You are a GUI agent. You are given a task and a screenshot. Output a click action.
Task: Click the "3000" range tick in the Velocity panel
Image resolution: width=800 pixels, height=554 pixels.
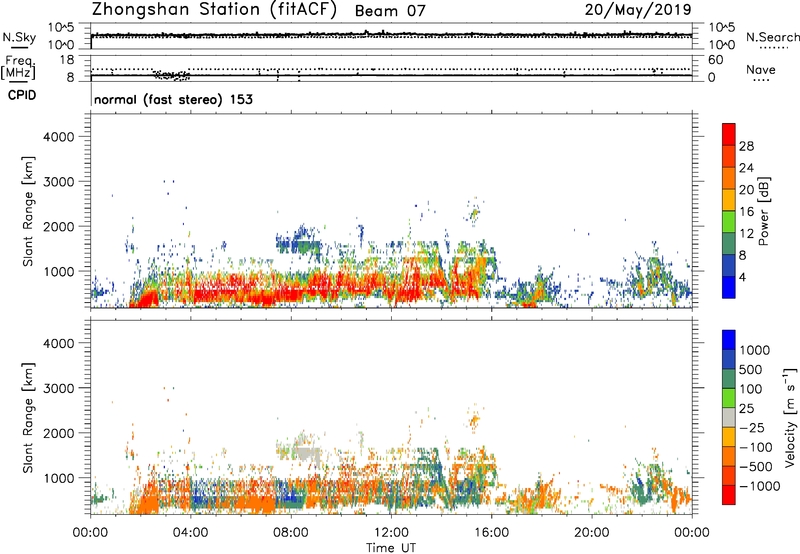click(59, 388)
